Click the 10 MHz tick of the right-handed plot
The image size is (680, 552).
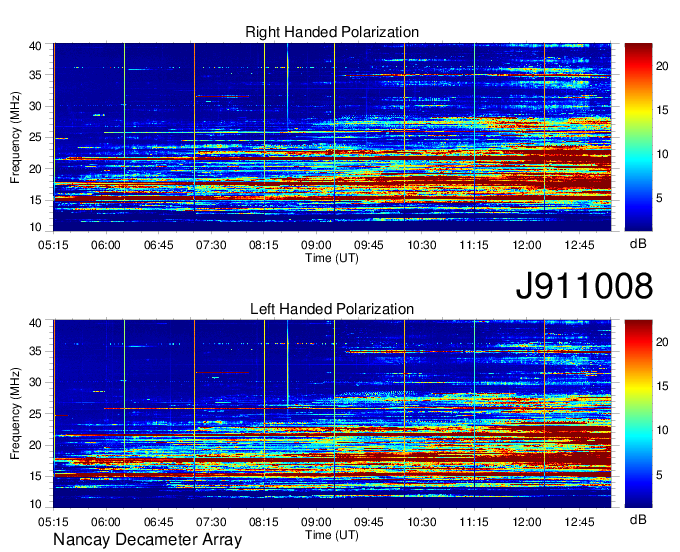(35, 227)
